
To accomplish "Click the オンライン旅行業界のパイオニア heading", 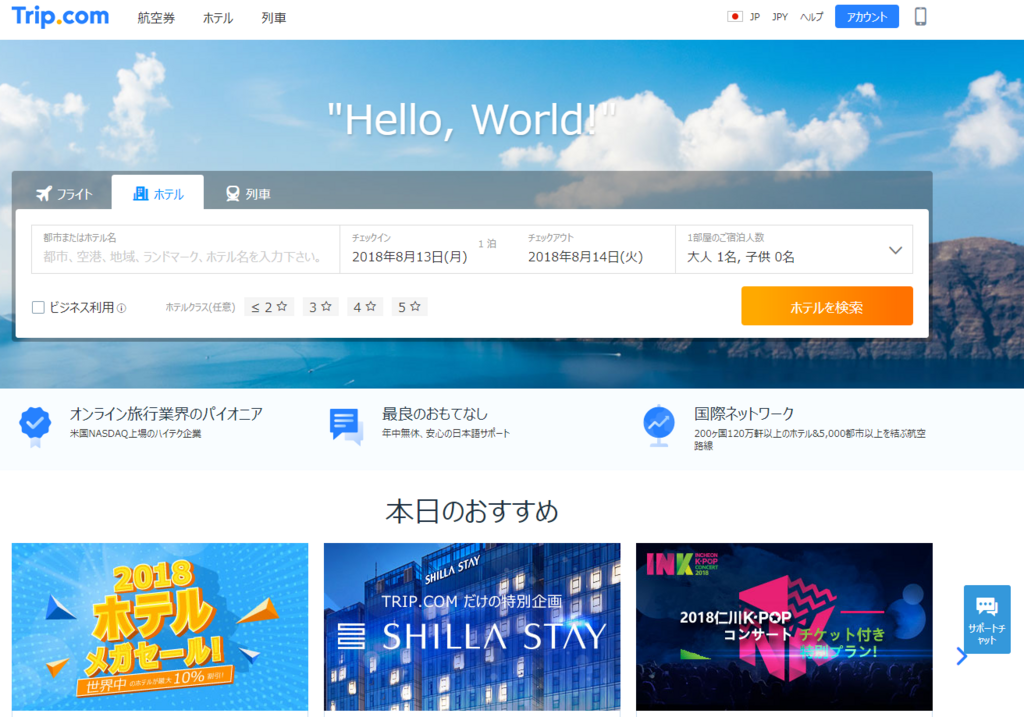I will click(x=167, y=414).
